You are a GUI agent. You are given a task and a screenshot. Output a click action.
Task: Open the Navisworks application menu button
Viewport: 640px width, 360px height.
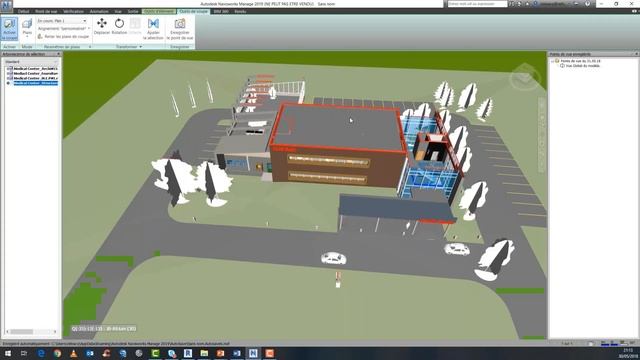tap(7, 5)
